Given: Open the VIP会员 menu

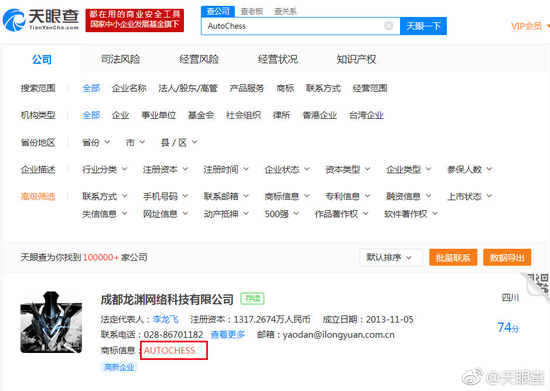Looking at the screenshot, I should 529,26.
